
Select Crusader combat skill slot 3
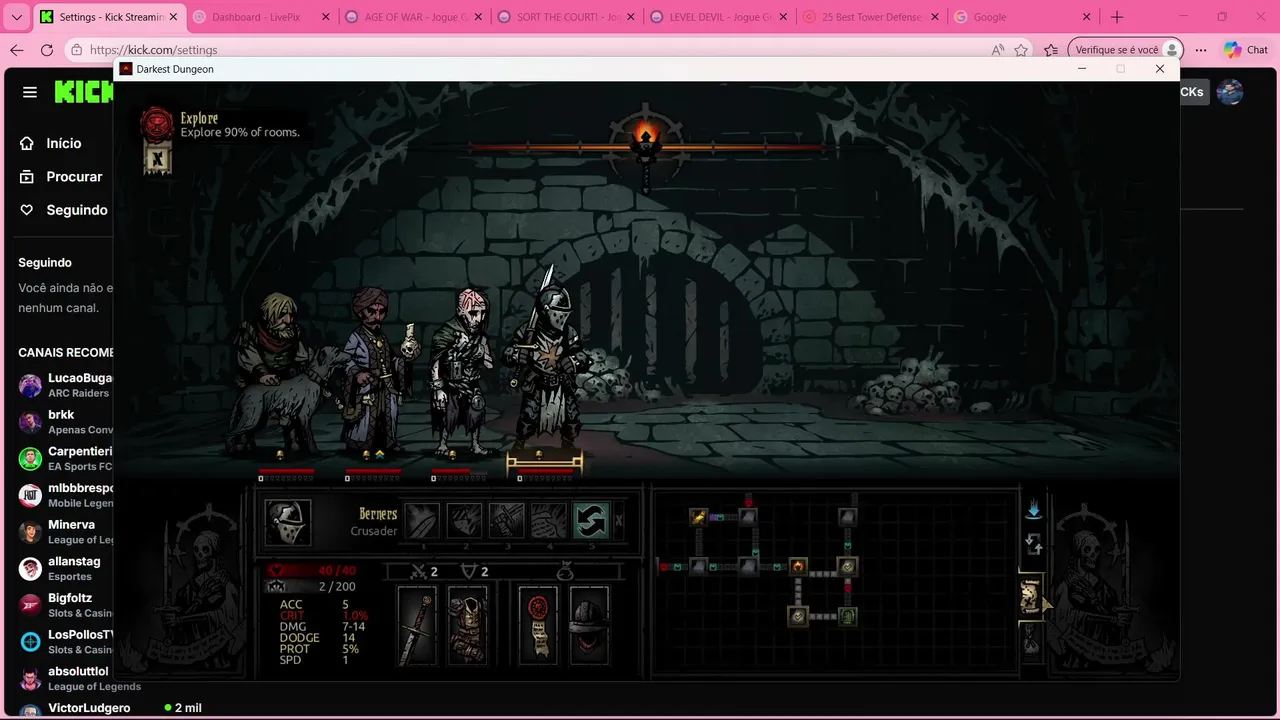pyautogui.click(x=507, y=521)
